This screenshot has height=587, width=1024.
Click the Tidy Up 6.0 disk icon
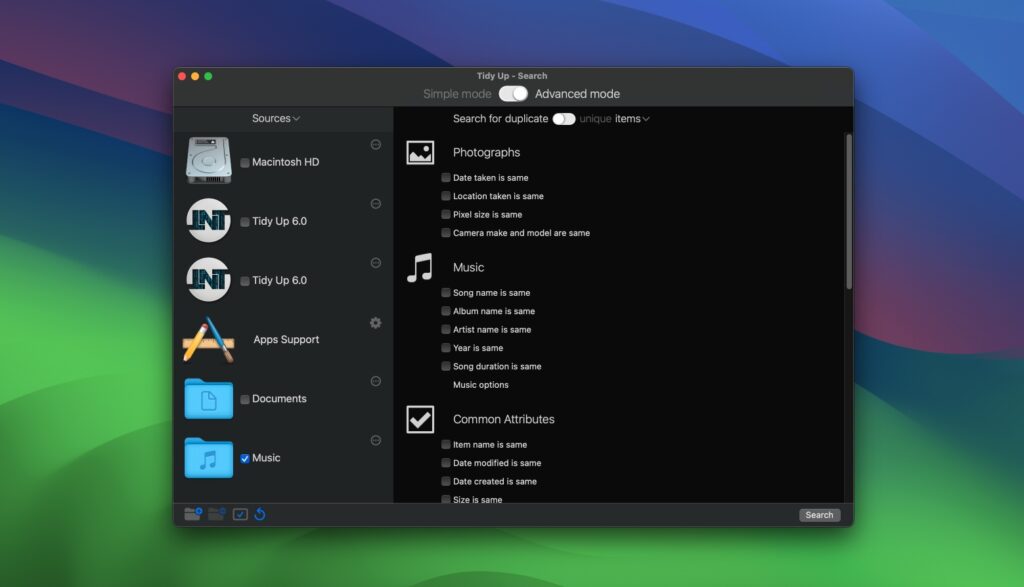(208, 221)
